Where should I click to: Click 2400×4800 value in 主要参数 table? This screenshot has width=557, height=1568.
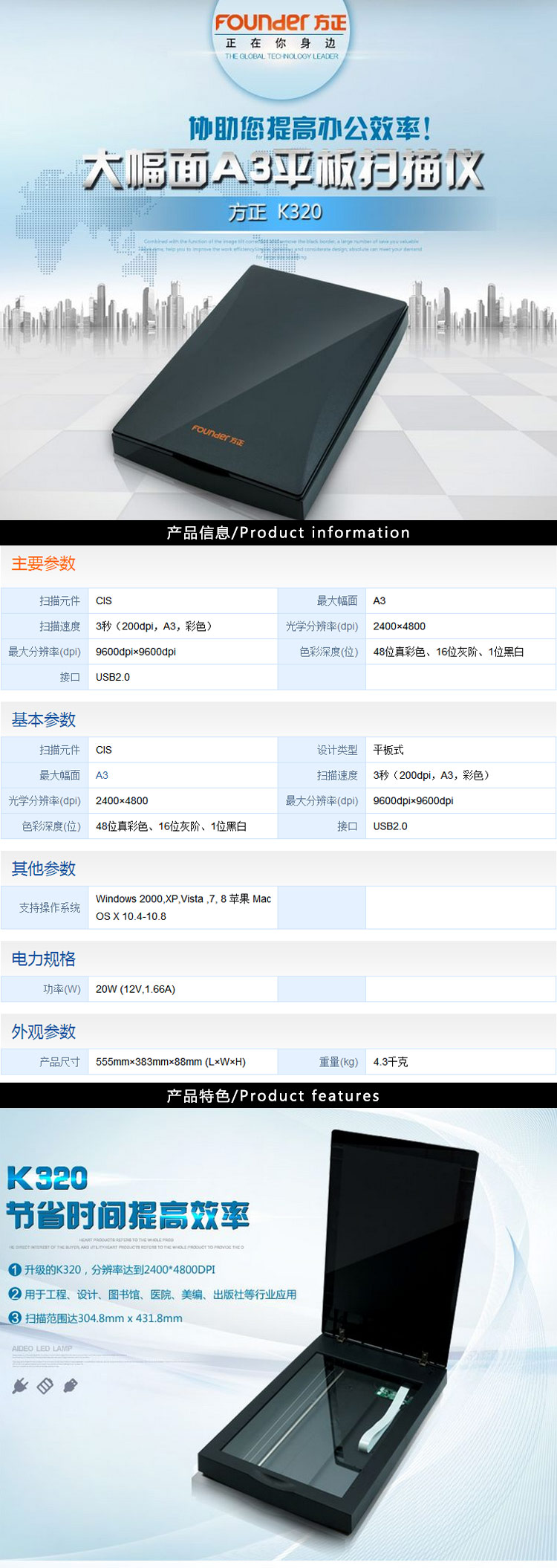tap(400, 626)
